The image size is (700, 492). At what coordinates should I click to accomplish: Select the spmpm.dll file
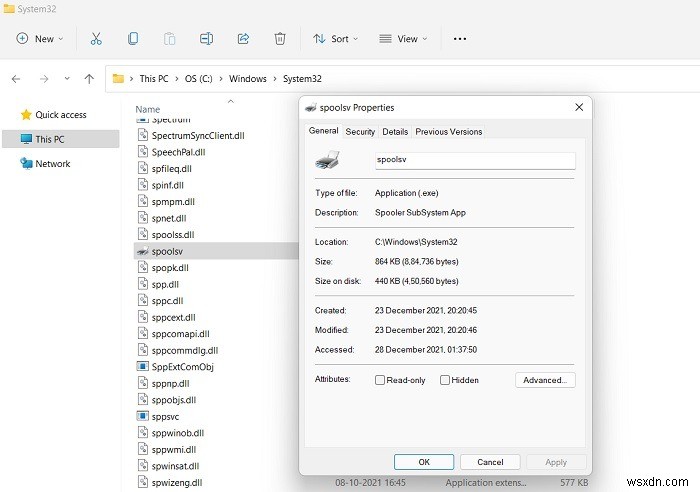173,202
